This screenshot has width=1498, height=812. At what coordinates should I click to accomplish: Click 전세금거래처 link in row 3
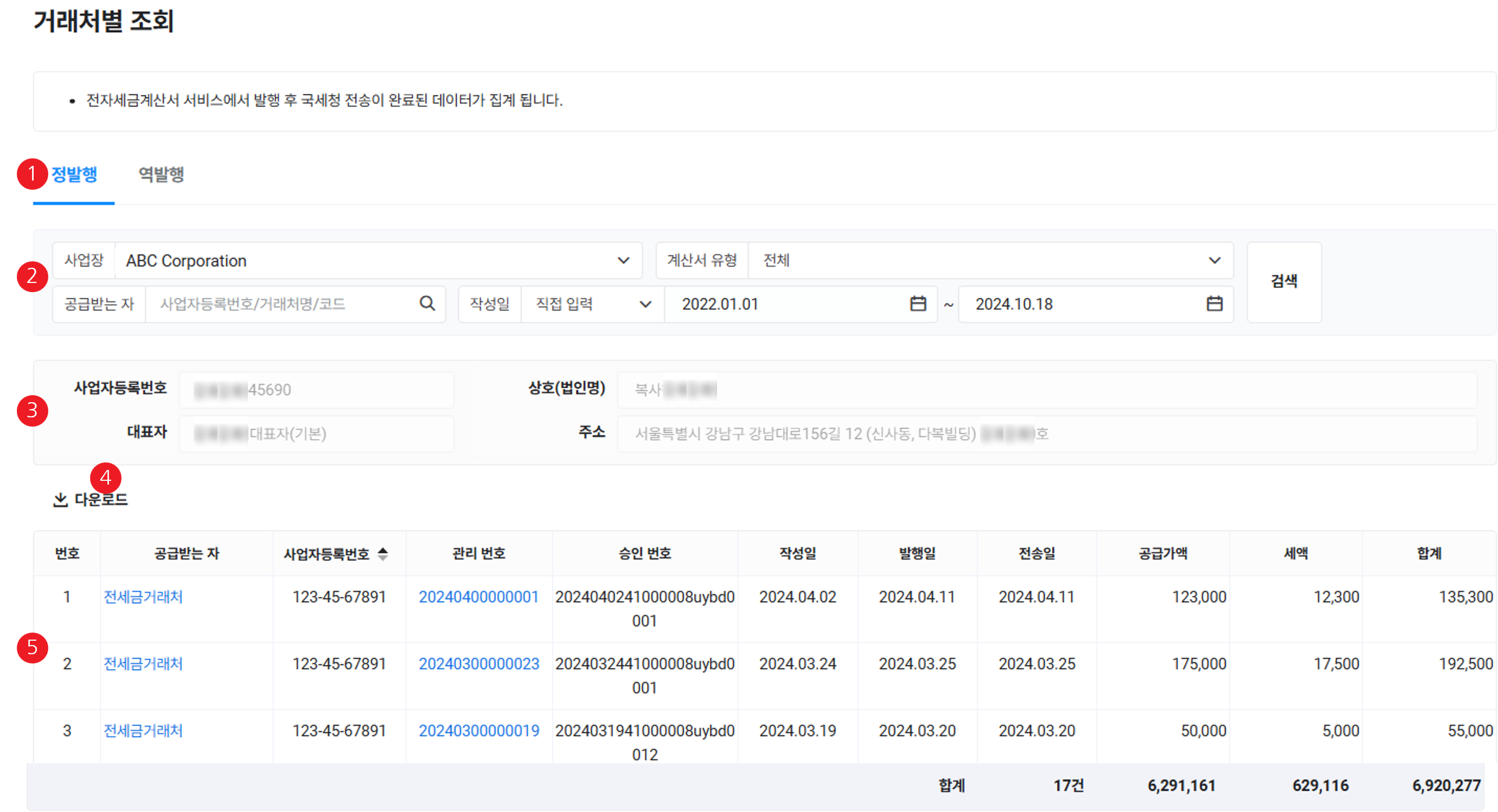pos(143,730)
